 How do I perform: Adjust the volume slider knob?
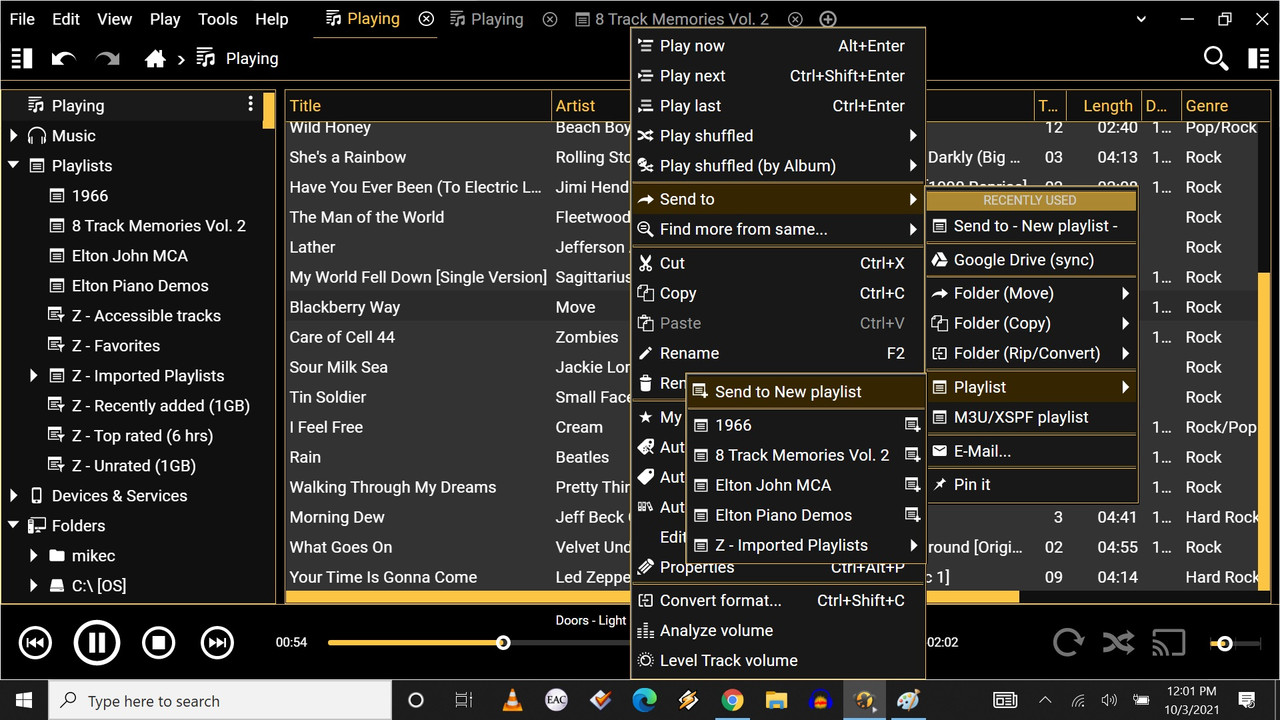coord(1224,643)
